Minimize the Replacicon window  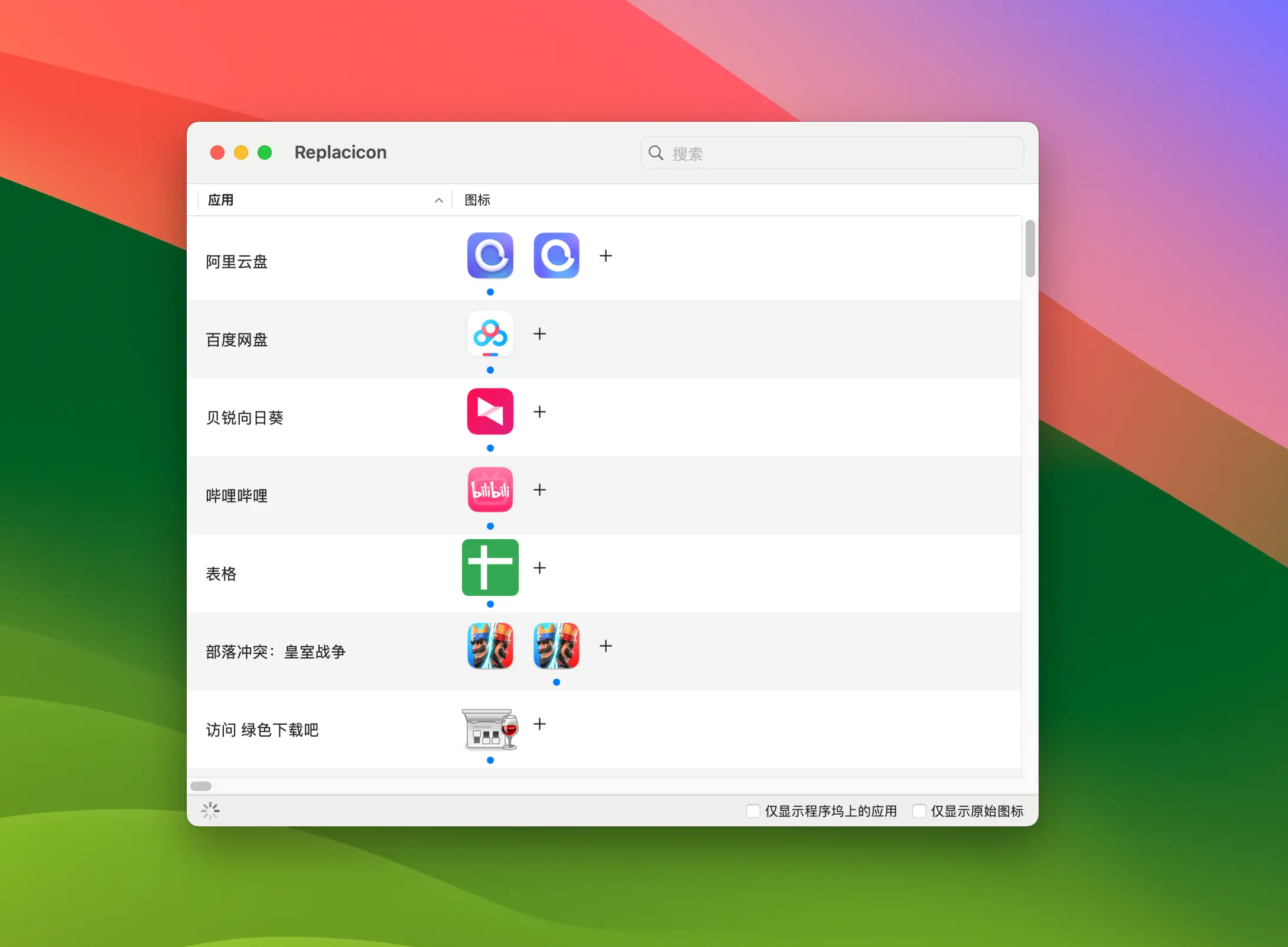[241, 153]
